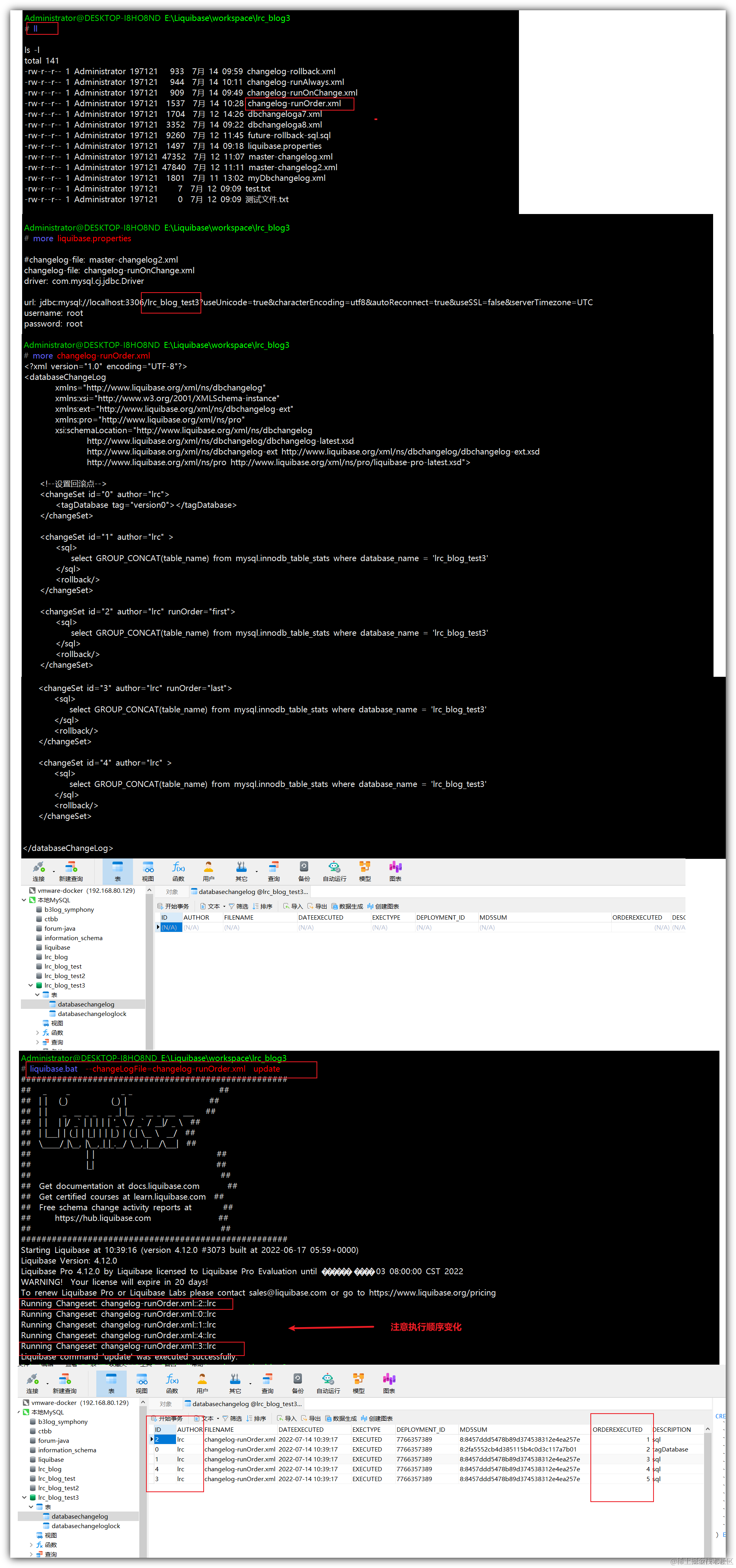The width and height of the screenshot is (736, 1568).
Task: Select databasechangelog tab in lower Navicat window
Action: [243, 1404]
